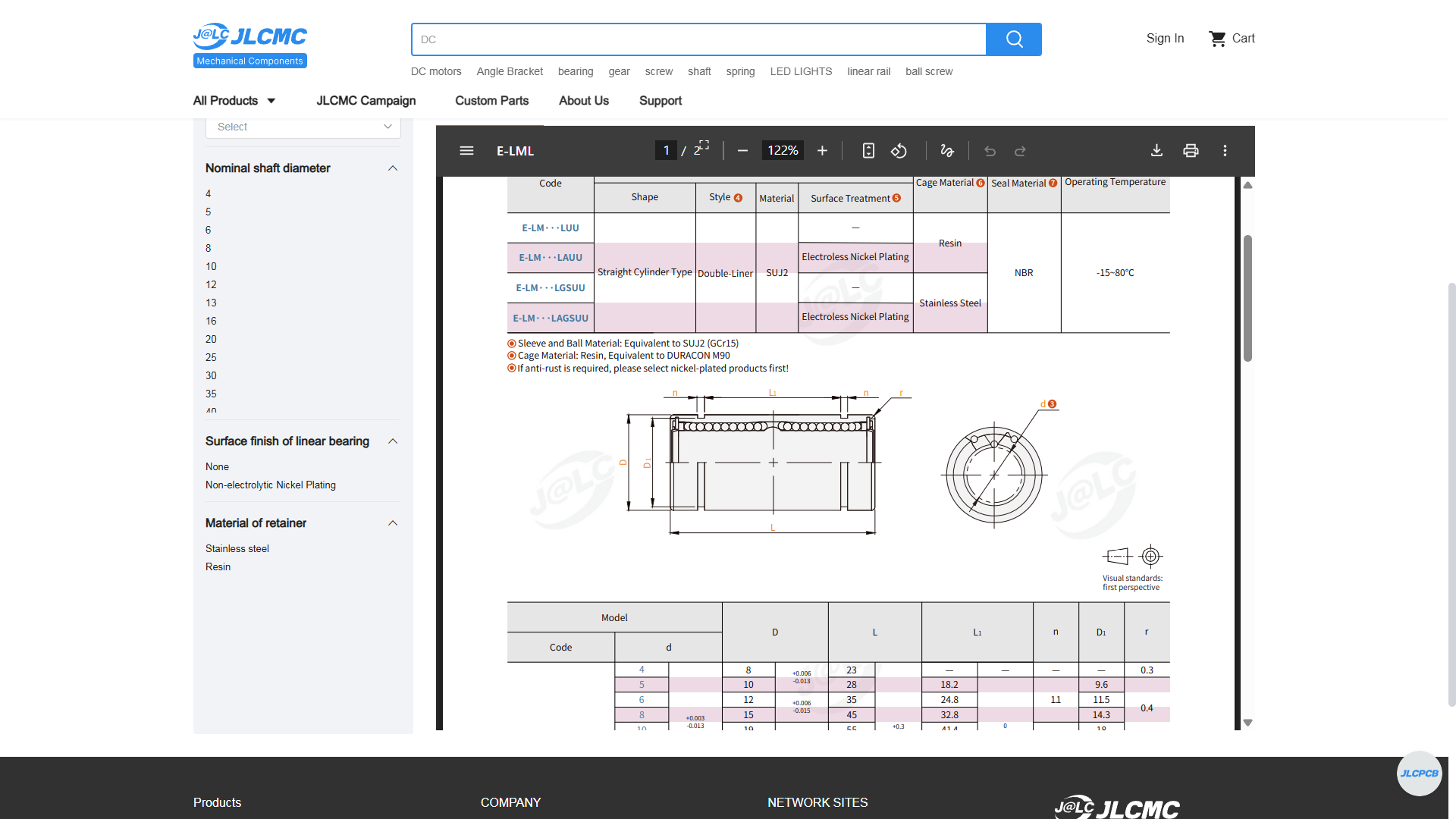
Task: Open the Support menu item
Action: 661,101
